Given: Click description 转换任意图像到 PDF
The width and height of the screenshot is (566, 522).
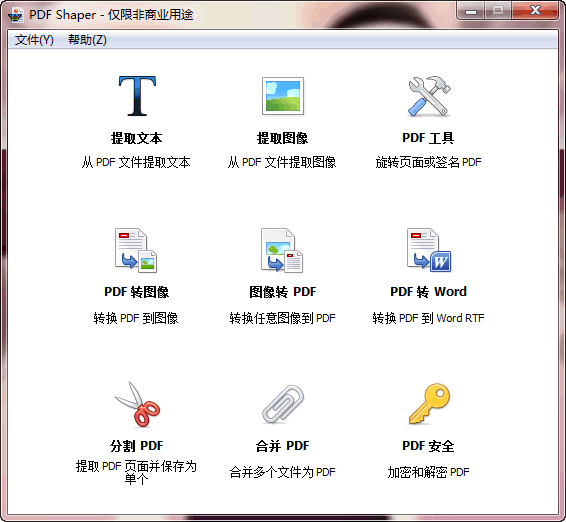Looking at the screenshot, I should (282, 318).
